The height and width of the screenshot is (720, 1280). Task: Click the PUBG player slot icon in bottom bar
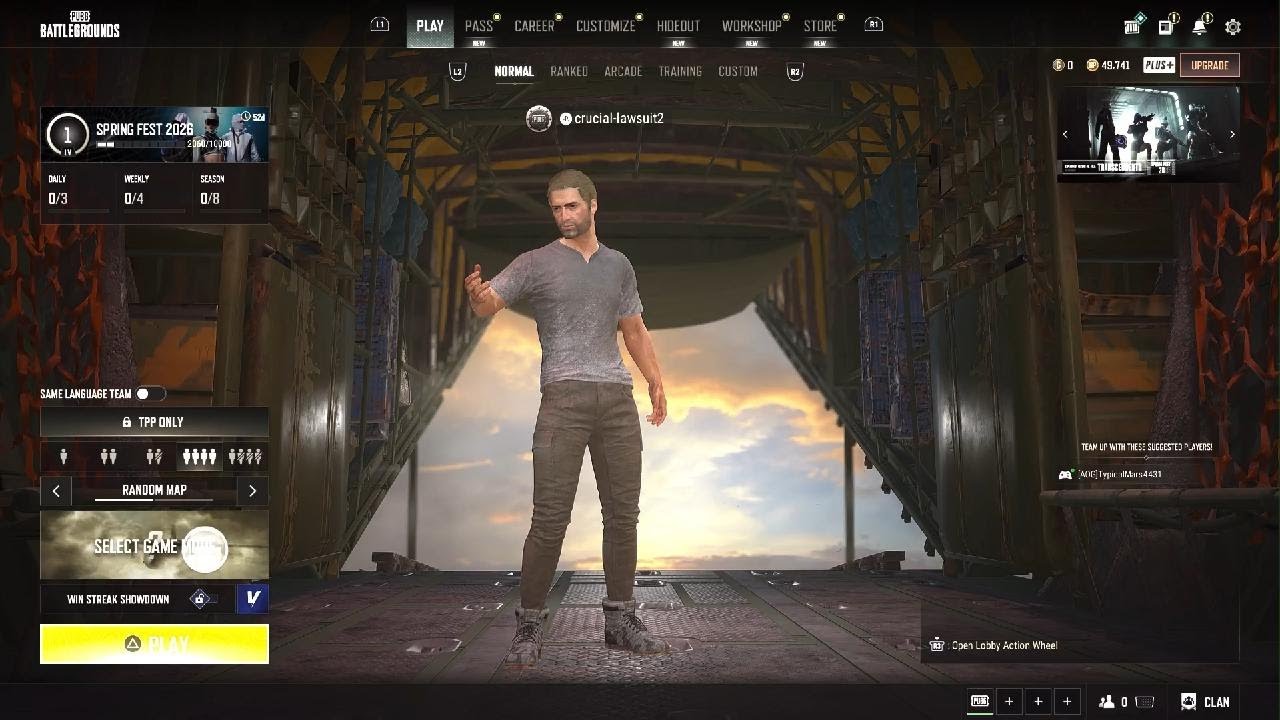coord(980,702)
